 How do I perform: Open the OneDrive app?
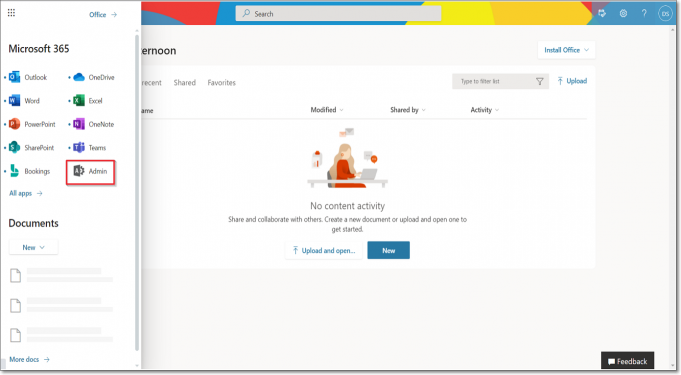pyautogui.click(x=94, y=77)
